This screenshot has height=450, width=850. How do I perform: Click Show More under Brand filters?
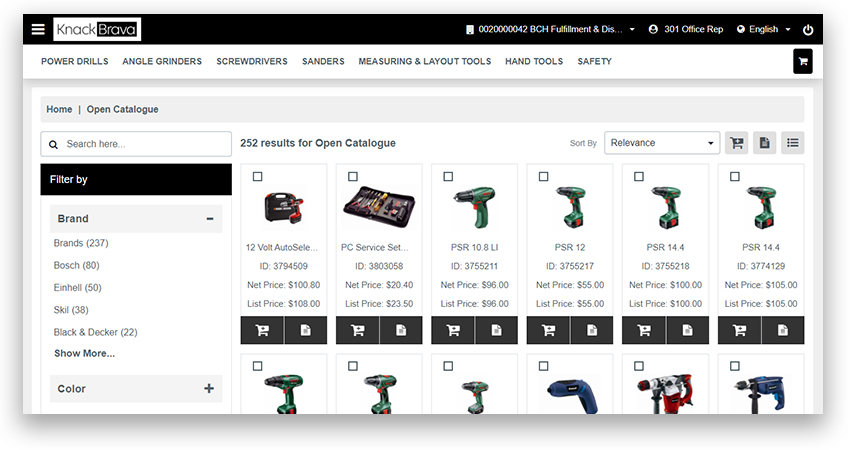tap(85, 353)
